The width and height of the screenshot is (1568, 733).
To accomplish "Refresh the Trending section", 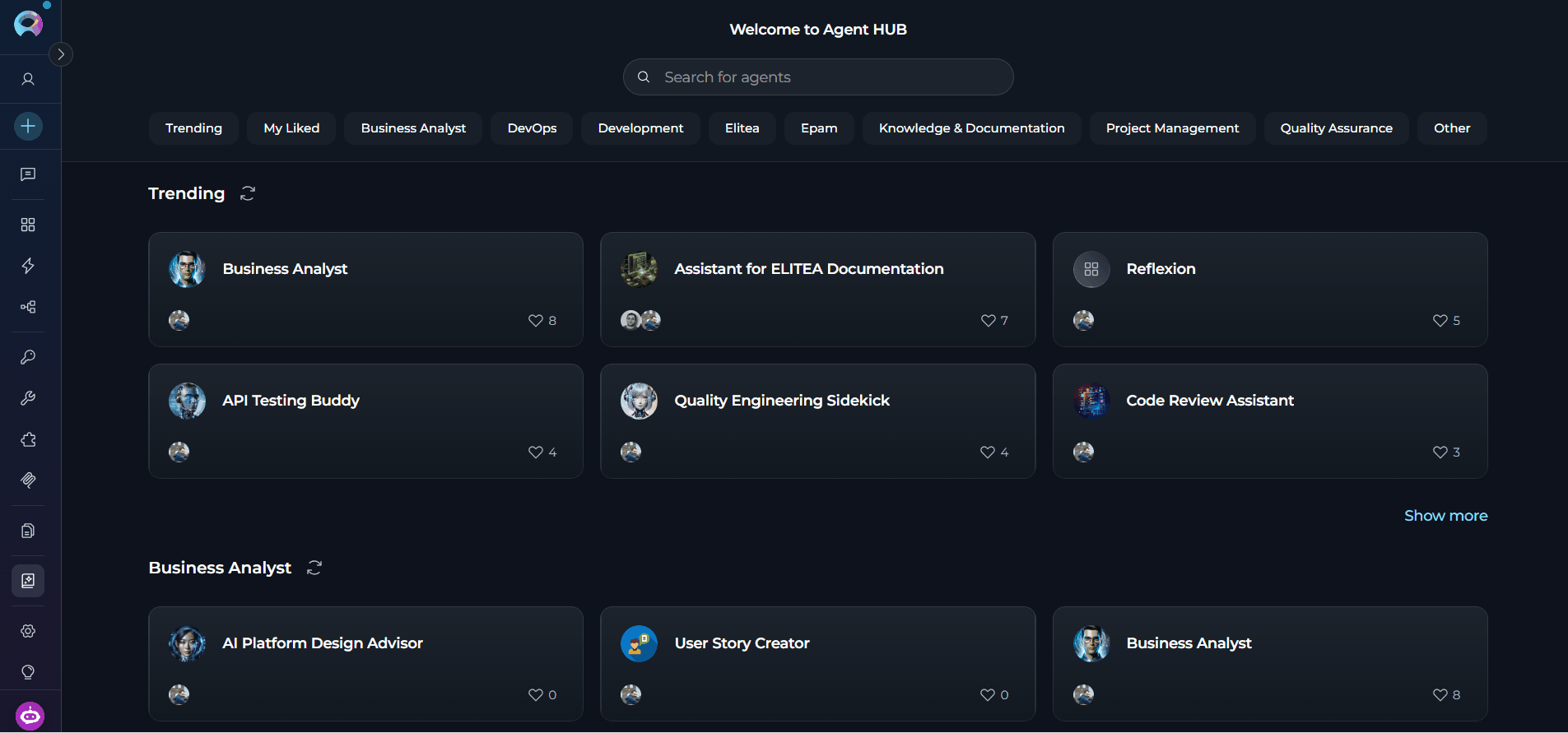I will (248, 193).
